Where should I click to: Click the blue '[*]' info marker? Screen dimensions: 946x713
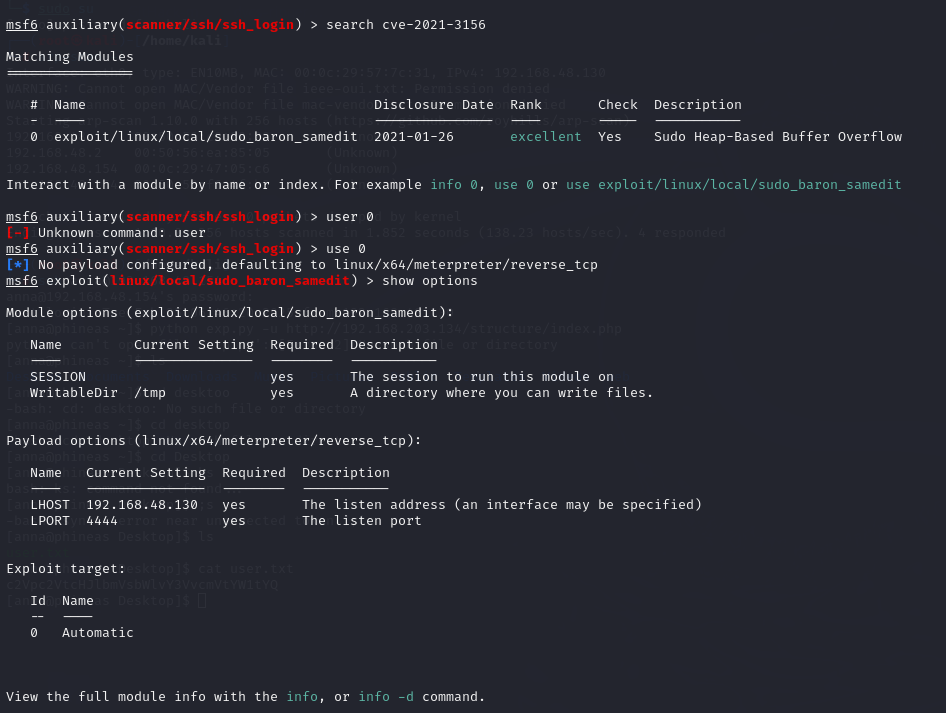click(17, 265)
